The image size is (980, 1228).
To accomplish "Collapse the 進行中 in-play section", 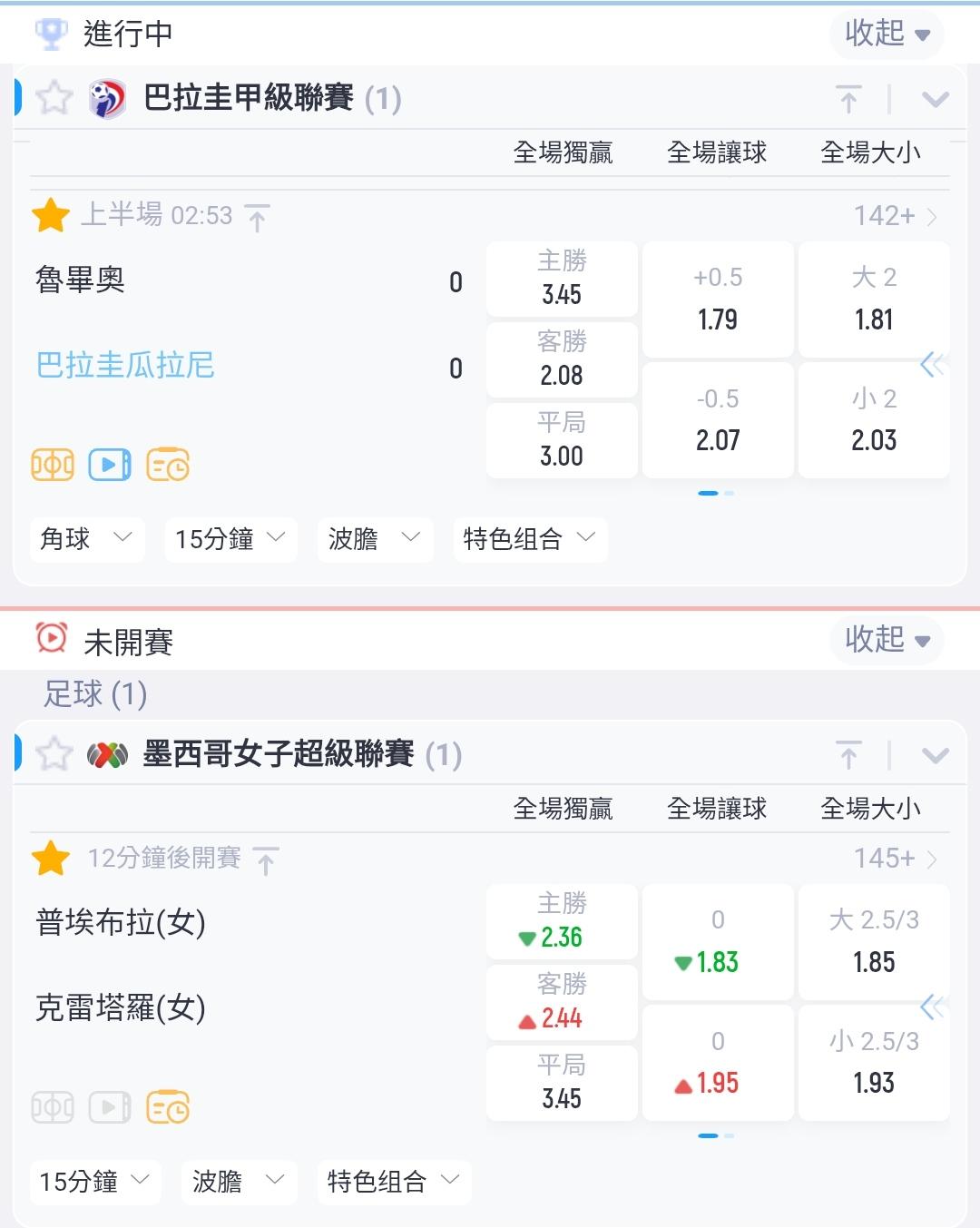I will (887, 34).
